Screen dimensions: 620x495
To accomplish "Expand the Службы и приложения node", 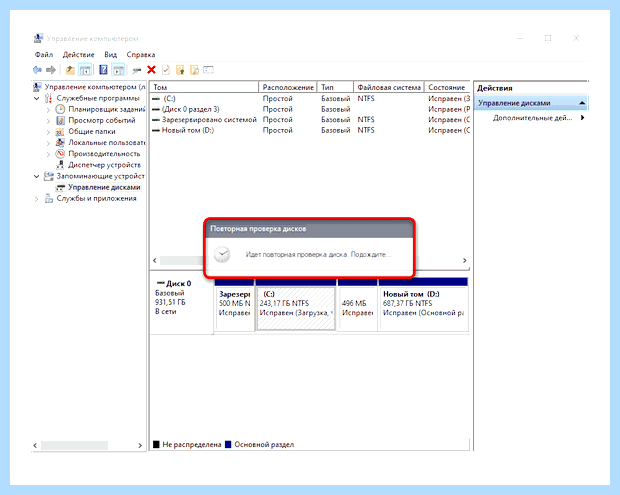I will (x=37, y=199).
